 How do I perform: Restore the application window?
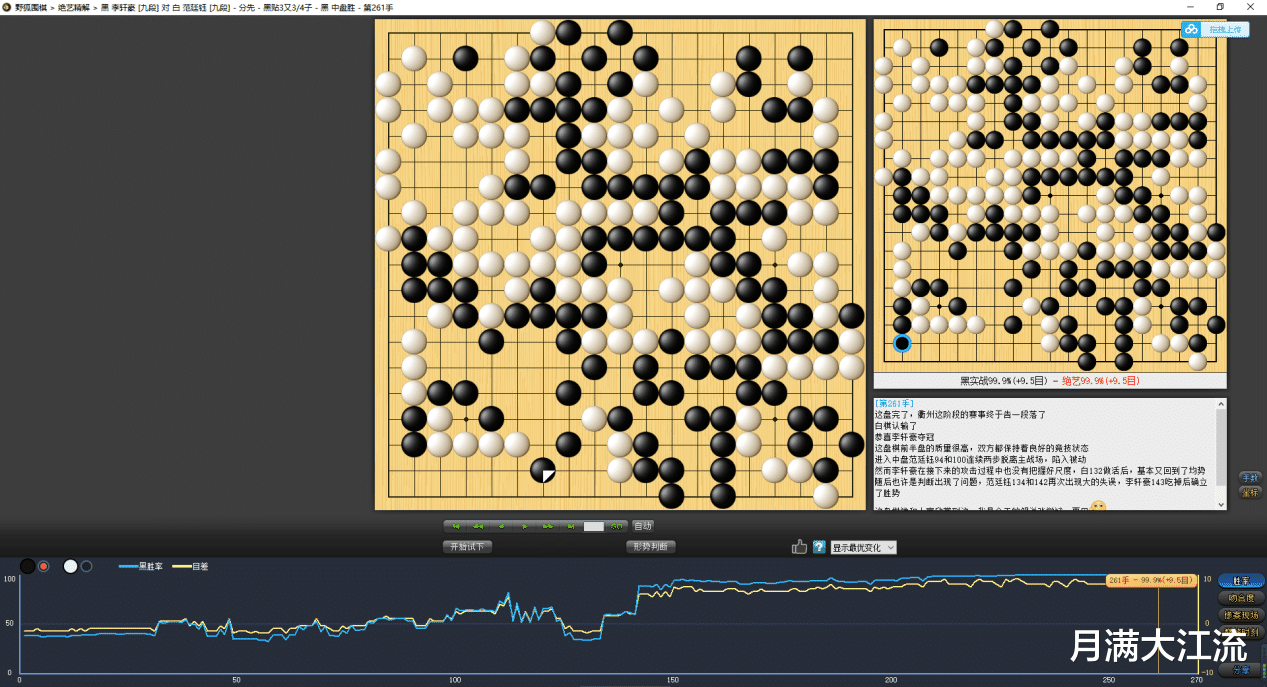[x=1220, y=7]
